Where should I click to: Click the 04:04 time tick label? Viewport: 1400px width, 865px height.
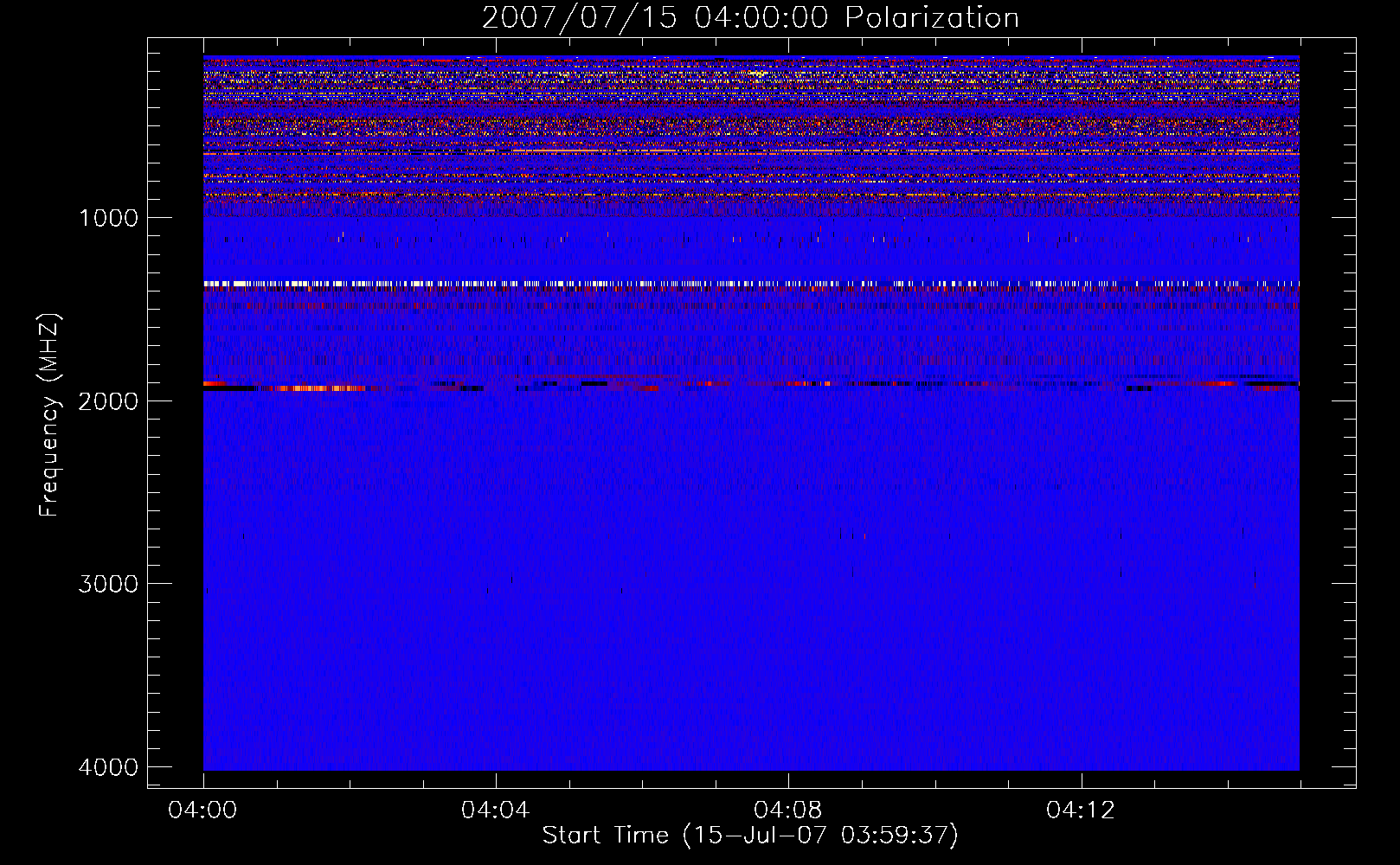495,811
